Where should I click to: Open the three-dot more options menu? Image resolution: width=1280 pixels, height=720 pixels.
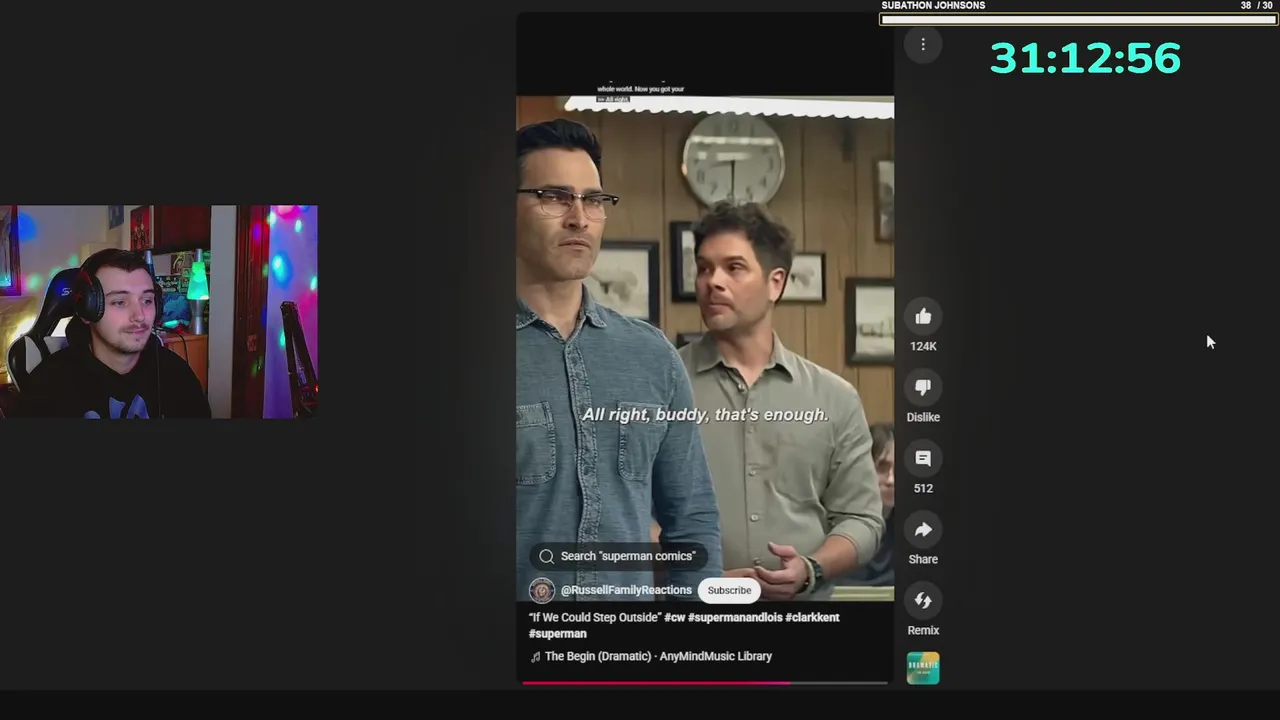923,44
